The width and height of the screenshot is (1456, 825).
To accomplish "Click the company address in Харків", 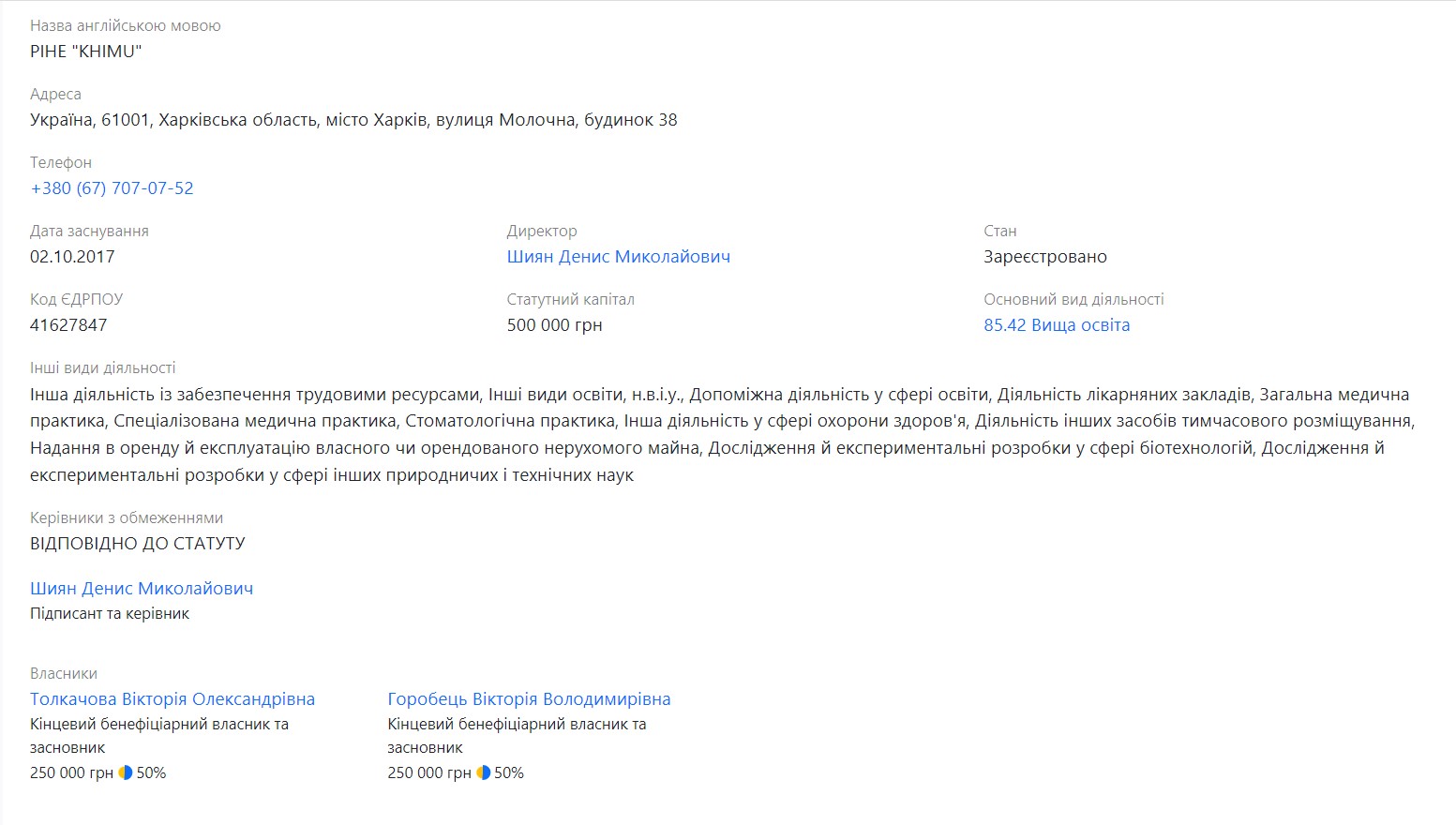I will (x=353, y=119).
